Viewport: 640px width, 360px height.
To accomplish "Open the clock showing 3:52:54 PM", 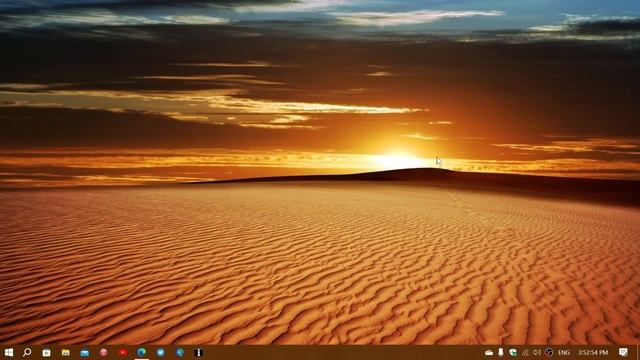I will (593, 352).
